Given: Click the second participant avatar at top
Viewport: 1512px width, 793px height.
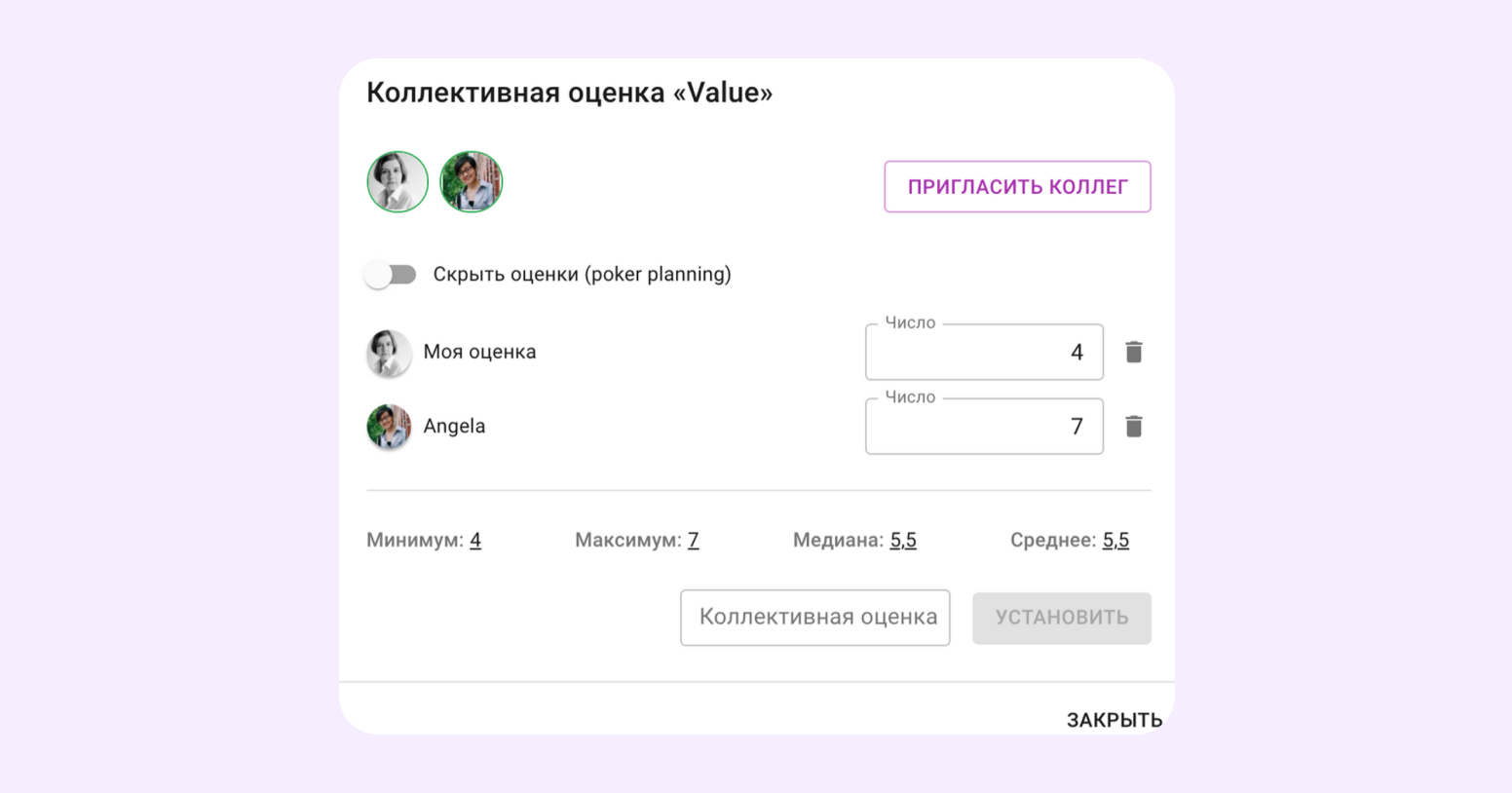Looking at the screenshot, I should (471, 182).
